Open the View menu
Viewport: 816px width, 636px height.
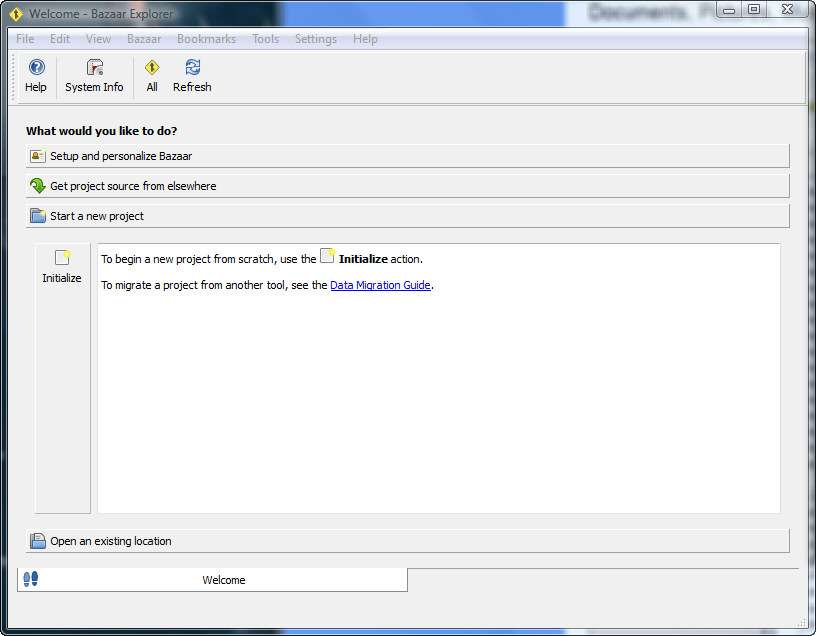pyautogui.click(x=98, y=39)
